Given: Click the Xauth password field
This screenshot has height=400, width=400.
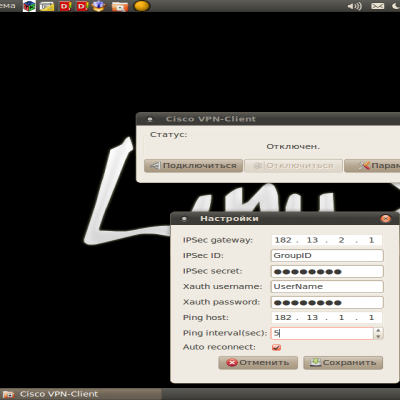Looking at the screenshot, I should (x=327, y=302).
